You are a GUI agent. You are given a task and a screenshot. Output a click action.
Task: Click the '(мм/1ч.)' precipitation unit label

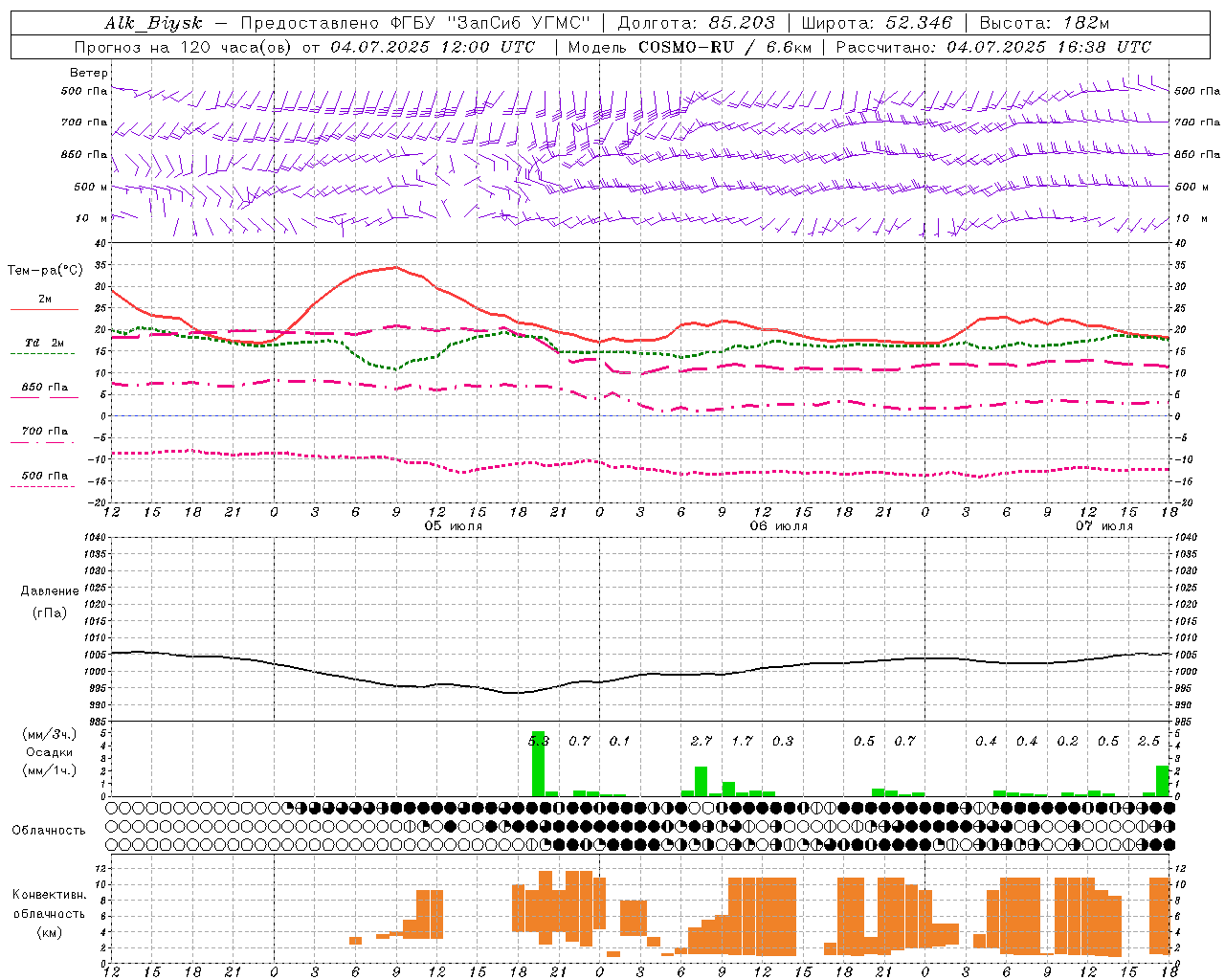pyautogui.click(x=50, y=770)
